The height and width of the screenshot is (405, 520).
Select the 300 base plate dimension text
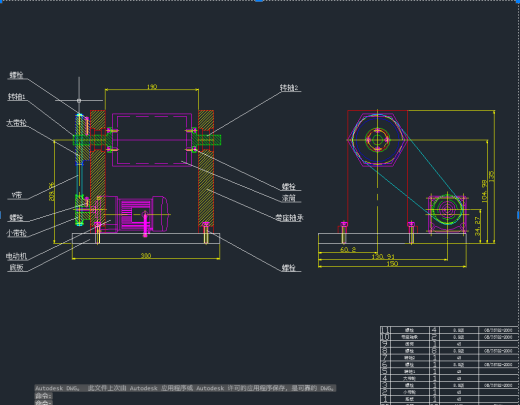146,256
